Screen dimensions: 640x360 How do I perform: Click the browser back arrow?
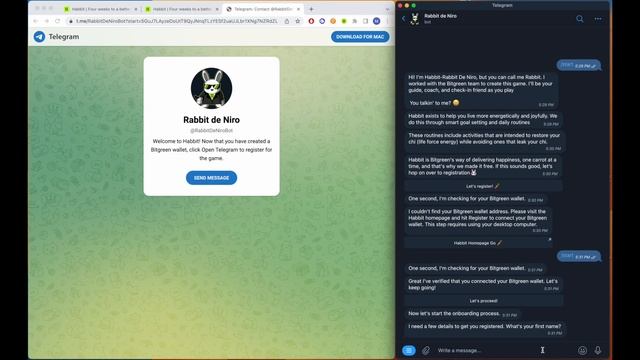pyautogui.click(x=36, y=21)
